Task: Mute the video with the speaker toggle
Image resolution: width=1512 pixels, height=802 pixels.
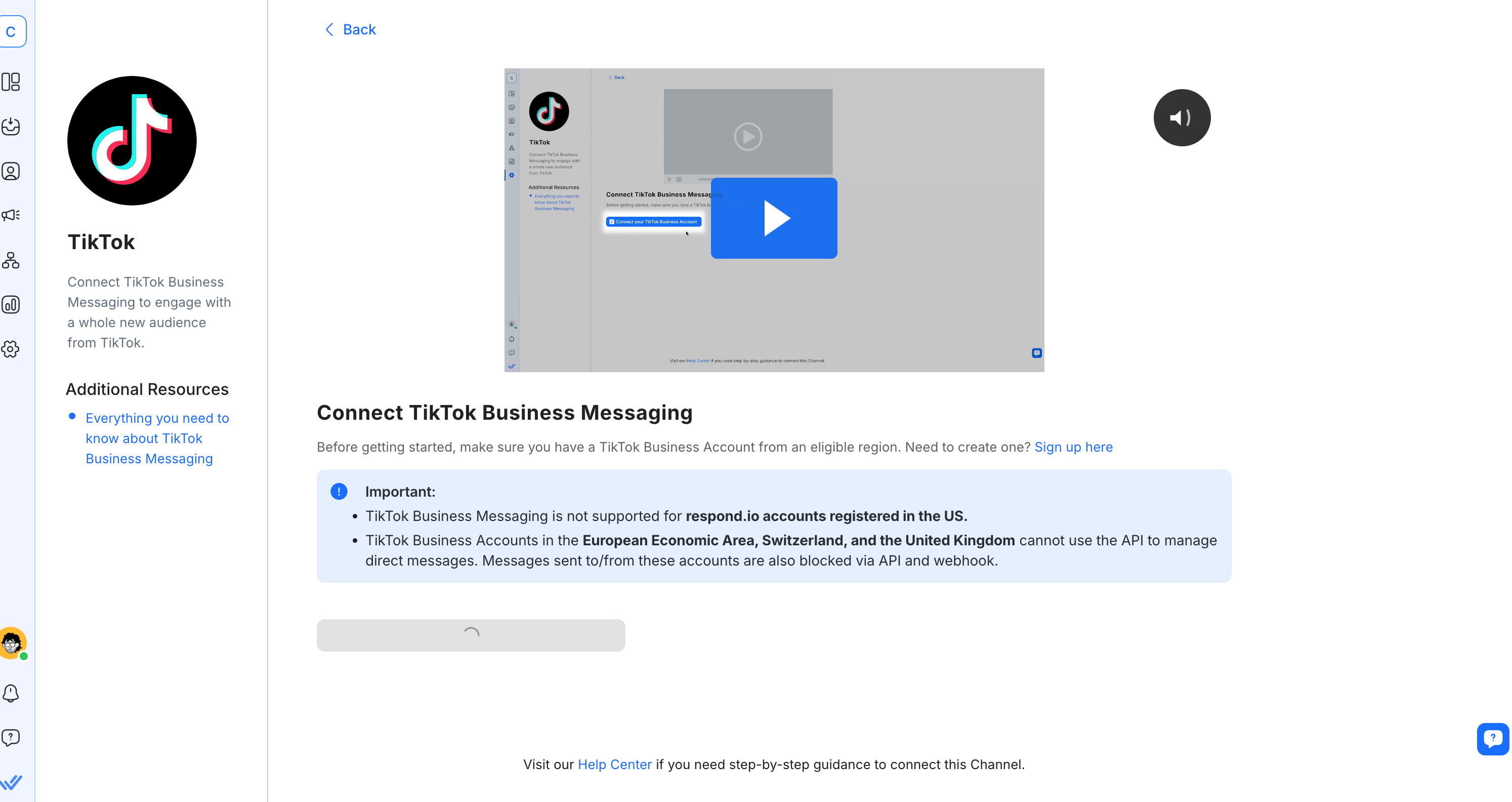Action: click(1182, 117)
